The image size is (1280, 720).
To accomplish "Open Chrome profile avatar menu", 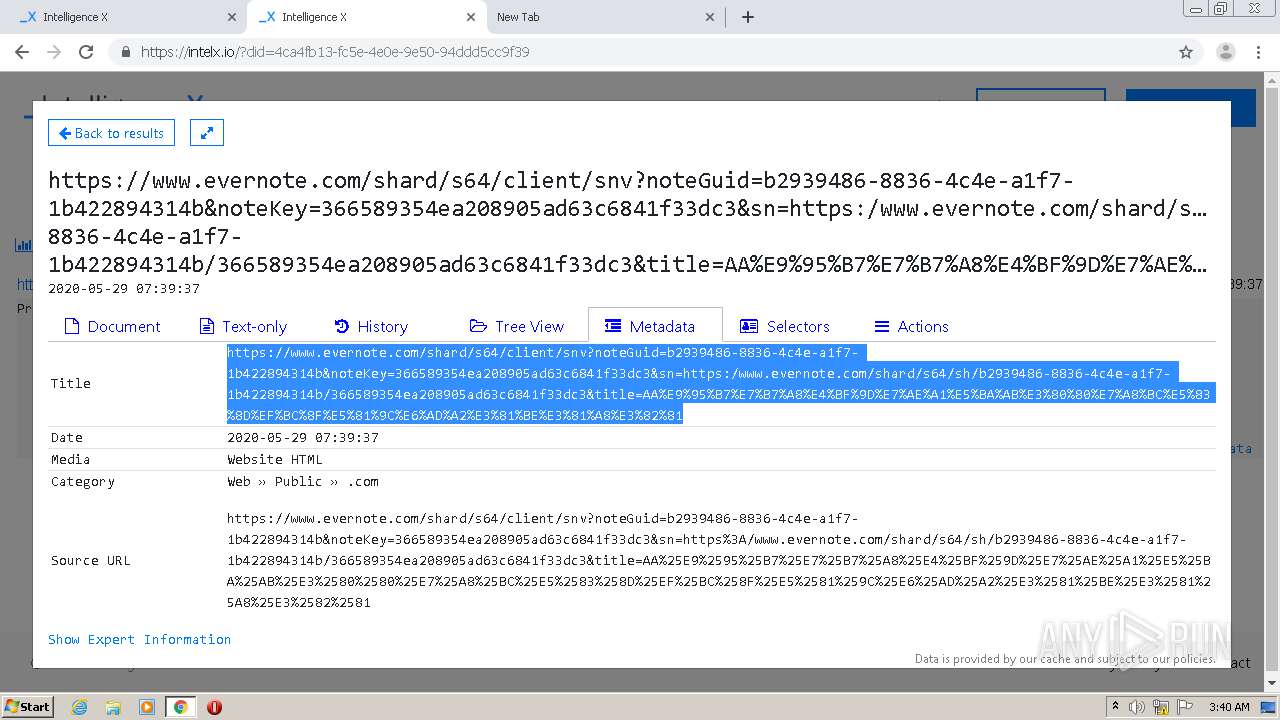I will point(1226,52).
